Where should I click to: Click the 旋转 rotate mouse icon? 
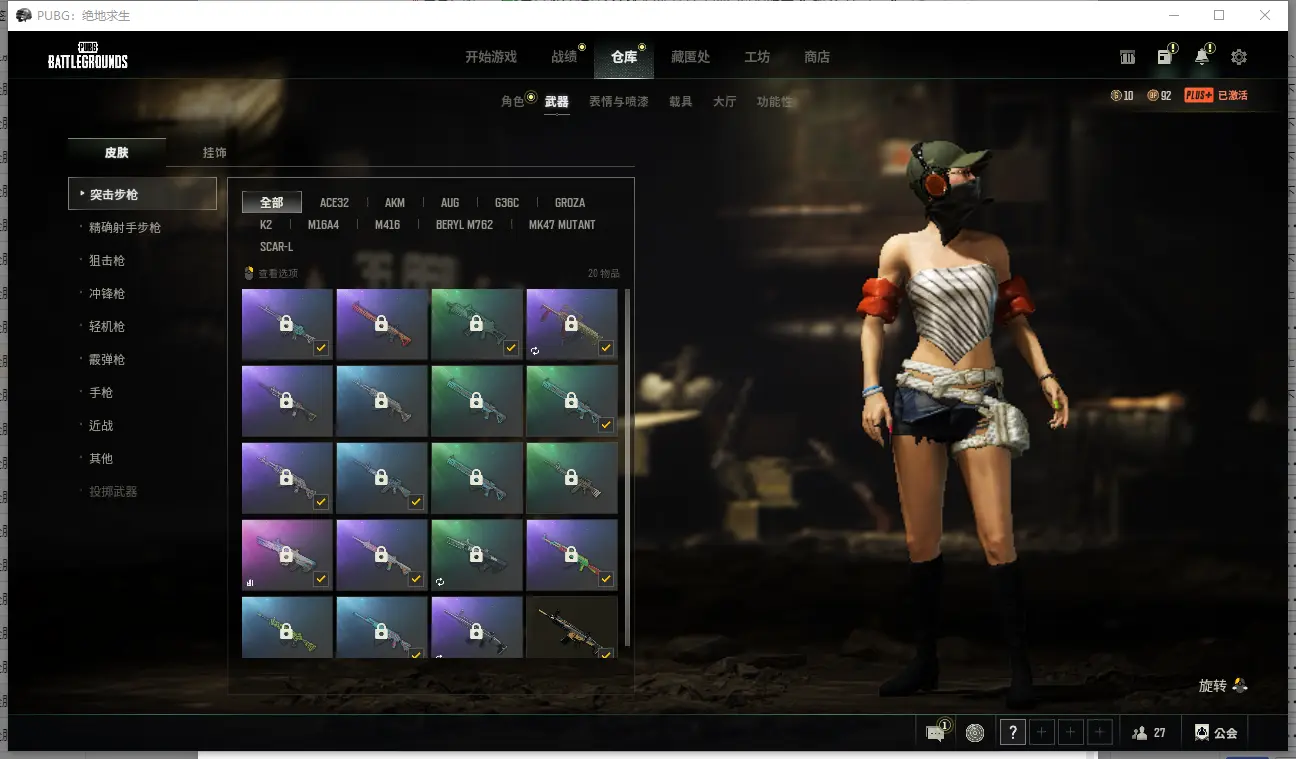pos(1240,685)
